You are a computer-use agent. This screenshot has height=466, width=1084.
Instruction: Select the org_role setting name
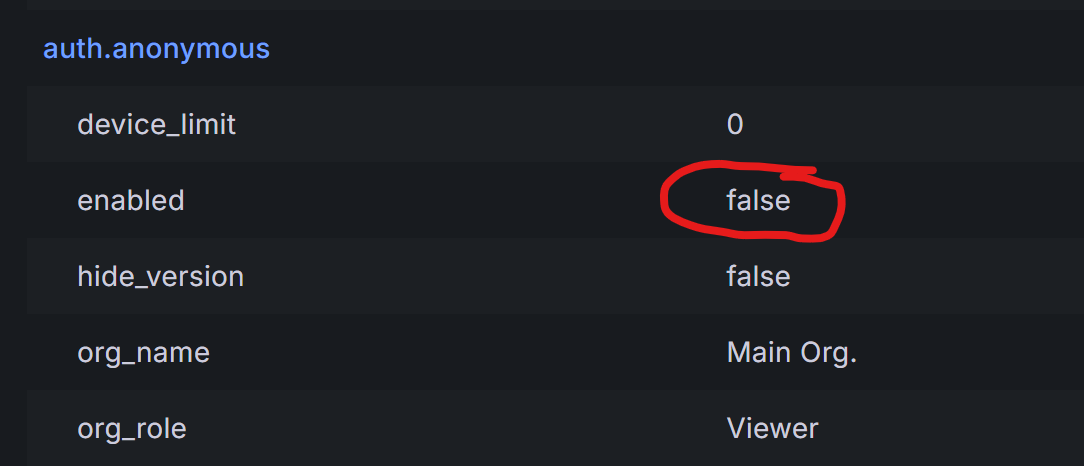[131, 429]
